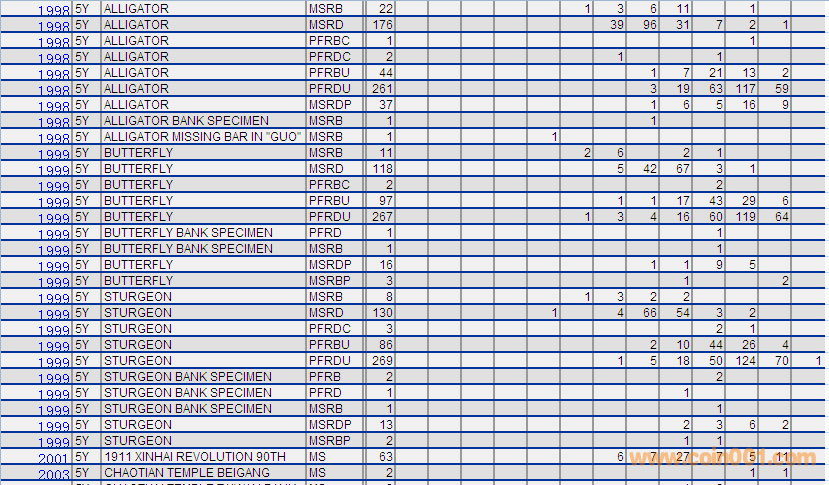
Task: Click the 1998 link for ALLIGATOR MSRD row
Action: point(54,27)
